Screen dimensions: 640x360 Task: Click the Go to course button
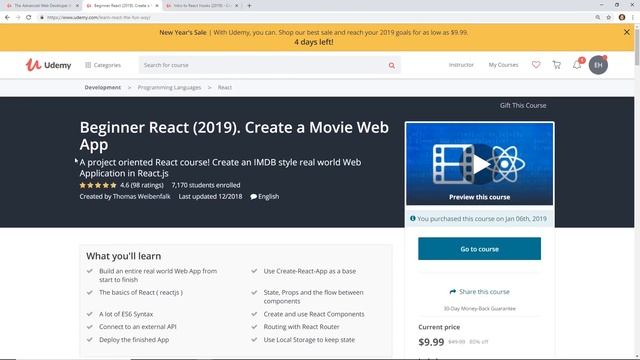pyautogui.click(x=480, y=249)
